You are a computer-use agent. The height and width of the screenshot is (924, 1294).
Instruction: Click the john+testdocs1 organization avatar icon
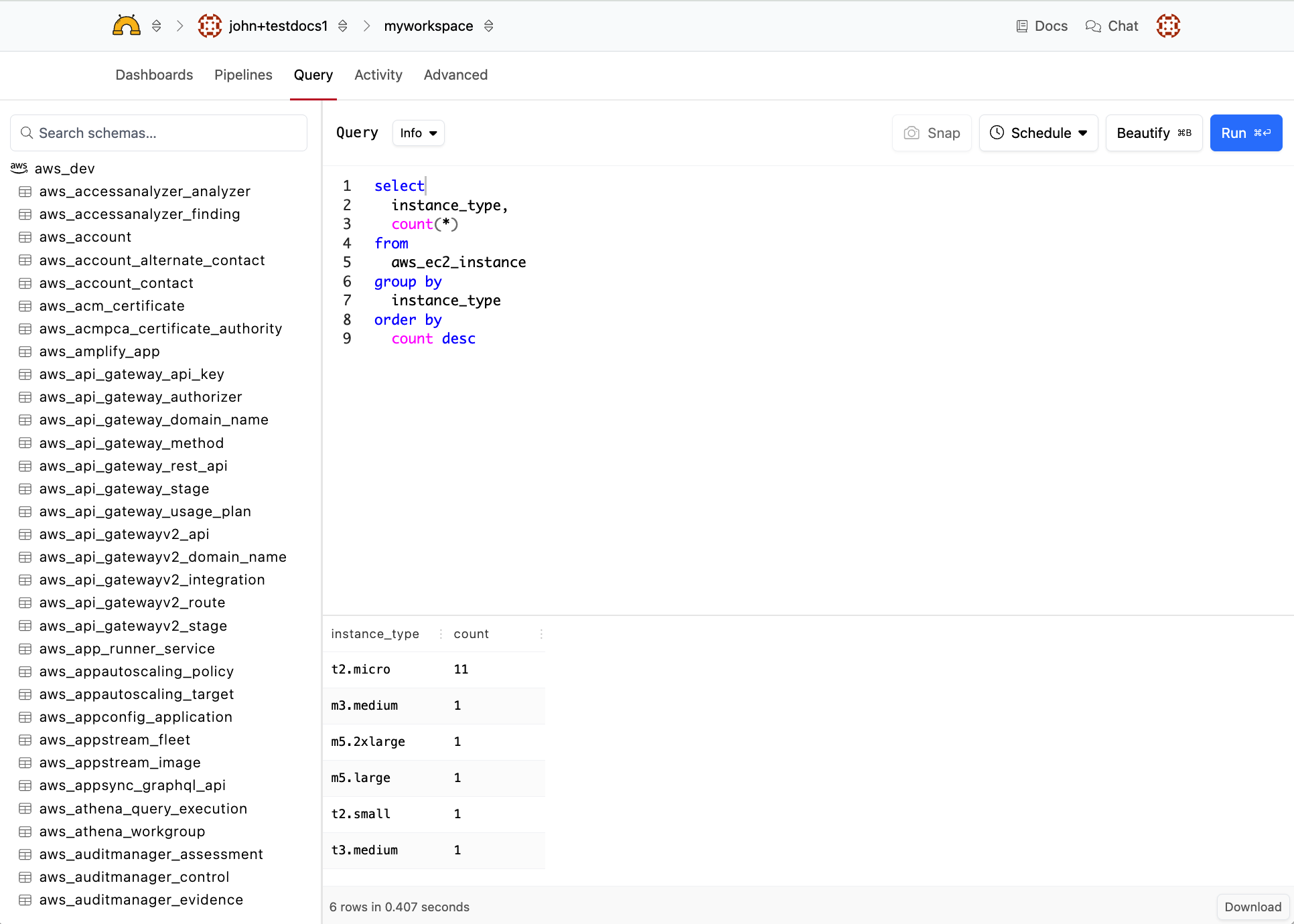[210, 26]
